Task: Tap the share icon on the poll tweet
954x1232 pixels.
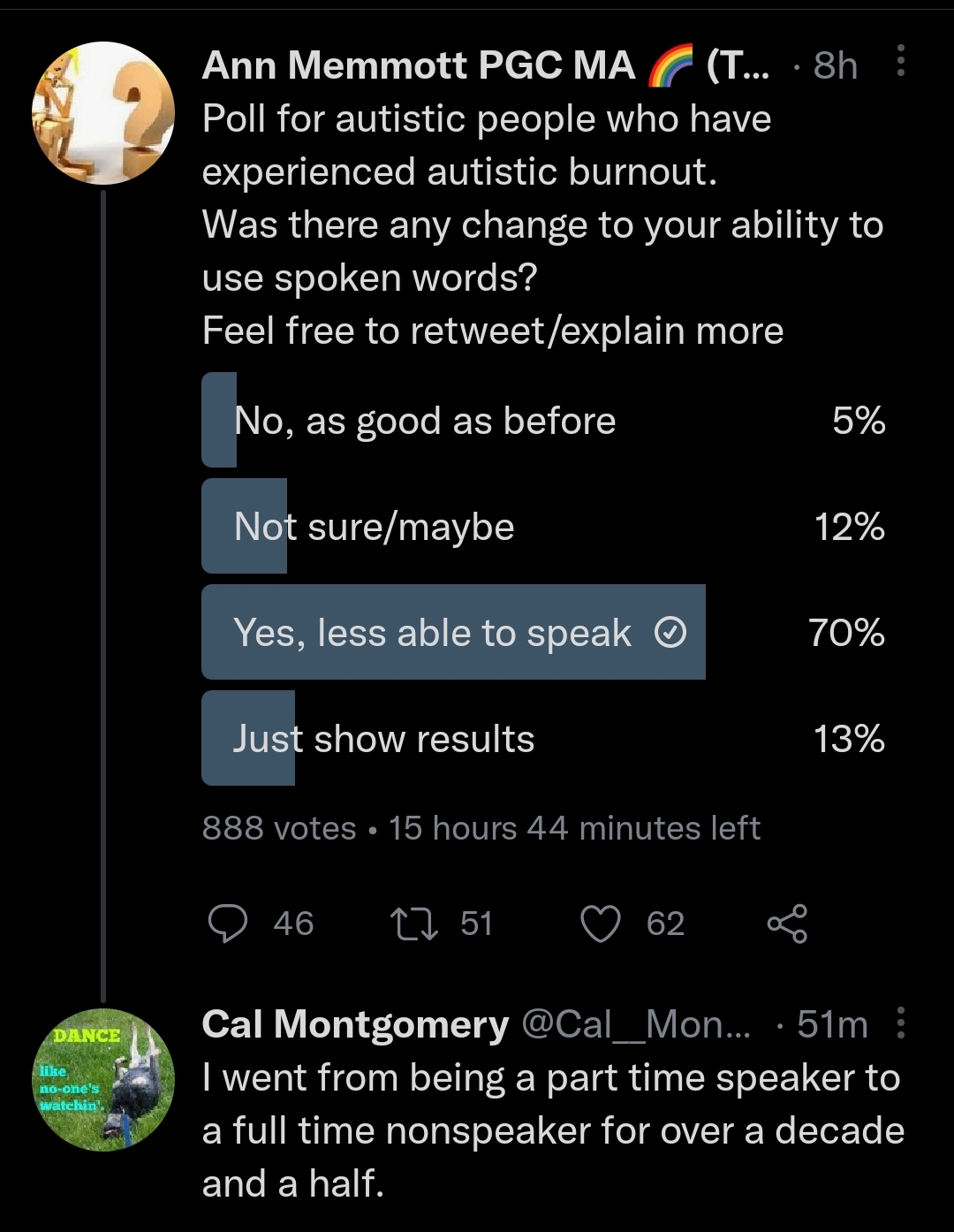Action: pyautogui.click(x=787, y=924)
